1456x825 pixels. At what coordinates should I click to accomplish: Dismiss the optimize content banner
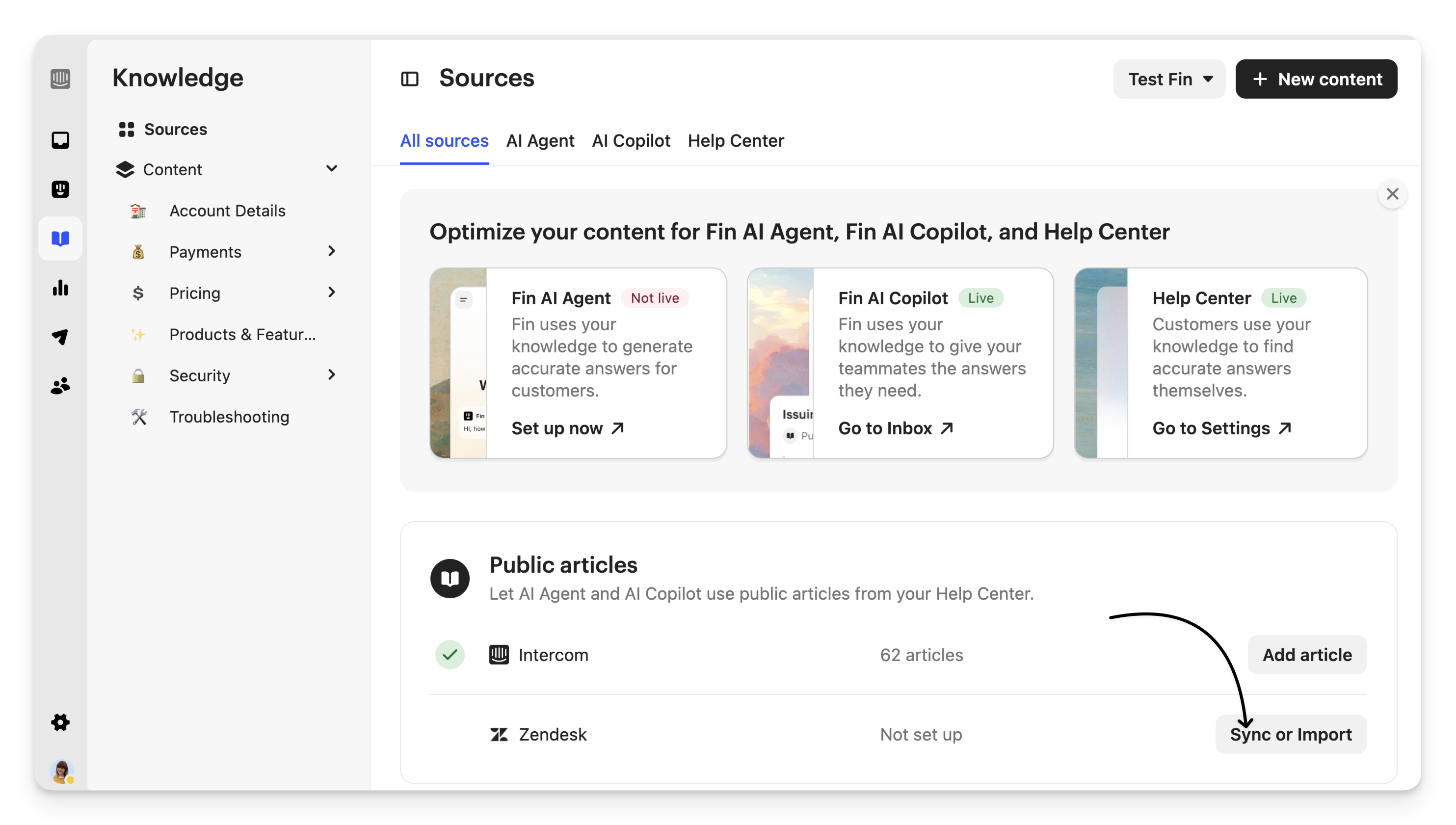[x=1392, y=194]
